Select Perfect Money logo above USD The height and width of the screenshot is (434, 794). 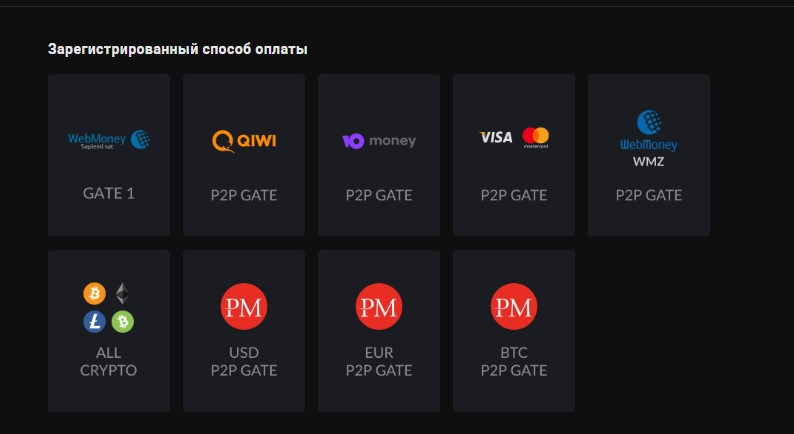(244, 308)
